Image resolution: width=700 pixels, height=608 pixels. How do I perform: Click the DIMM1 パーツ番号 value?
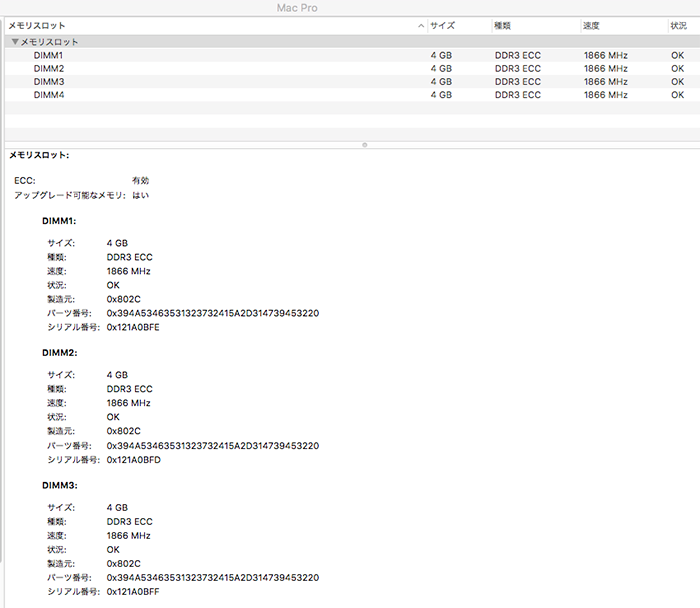click(213, 313)
